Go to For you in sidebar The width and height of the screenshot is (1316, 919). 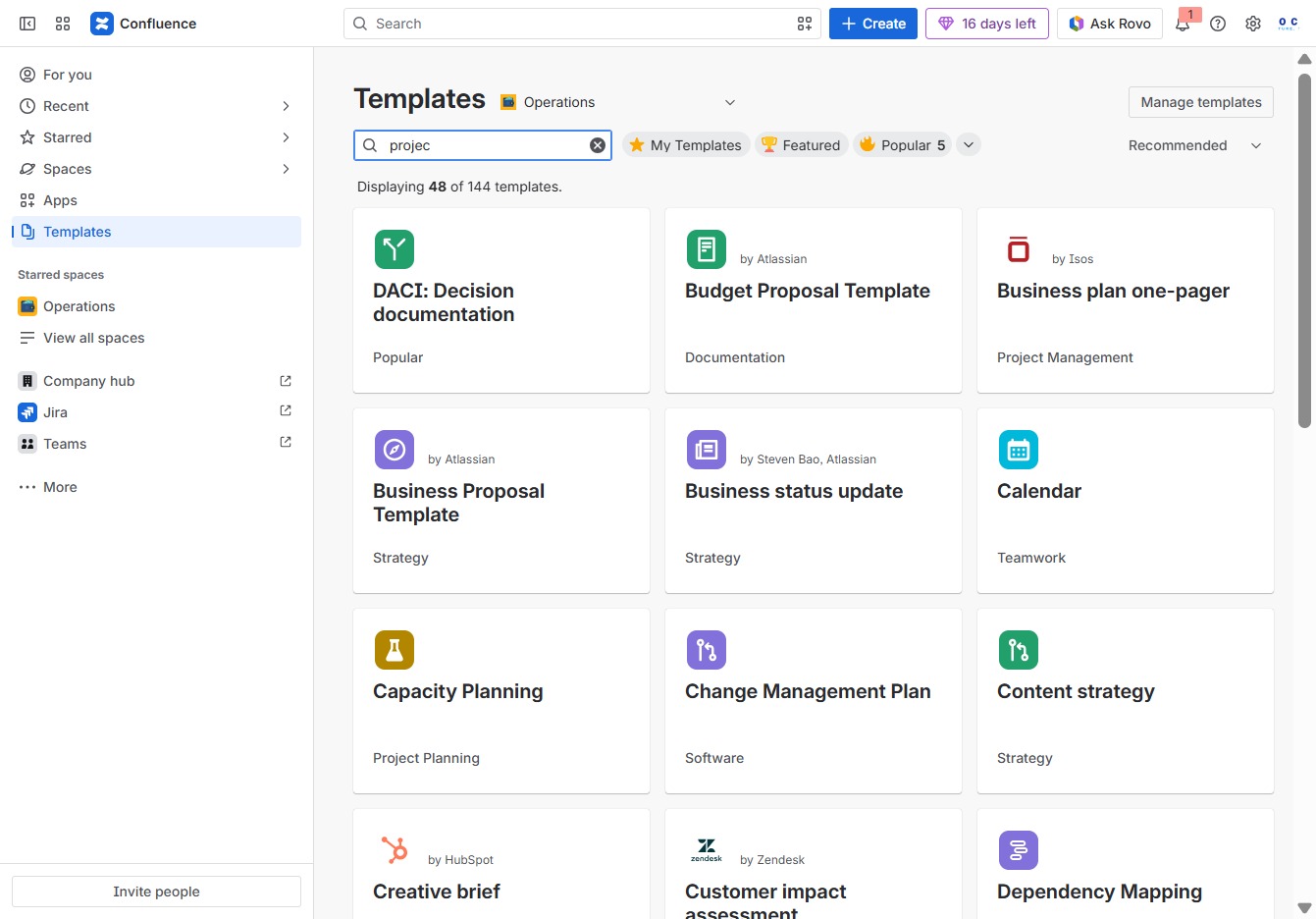pyautogui.click(x=157, y=75)
